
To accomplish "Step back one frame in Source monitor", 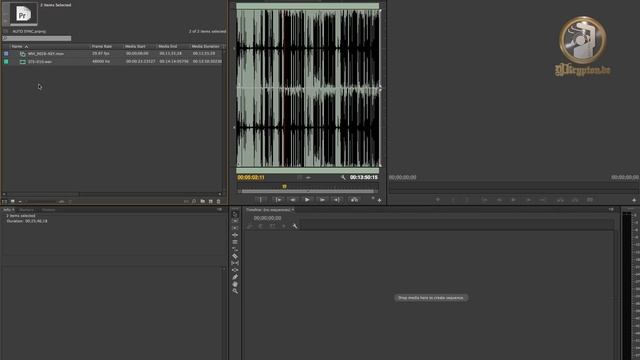I will (x=293, y=200).
